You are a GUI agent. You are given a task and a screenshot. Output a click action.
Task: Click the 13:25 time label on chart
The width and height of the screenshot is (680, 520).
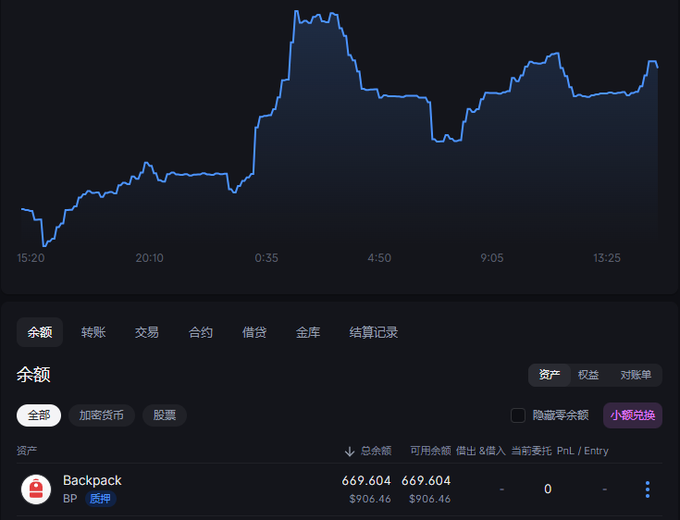click(x=607, y=258)
